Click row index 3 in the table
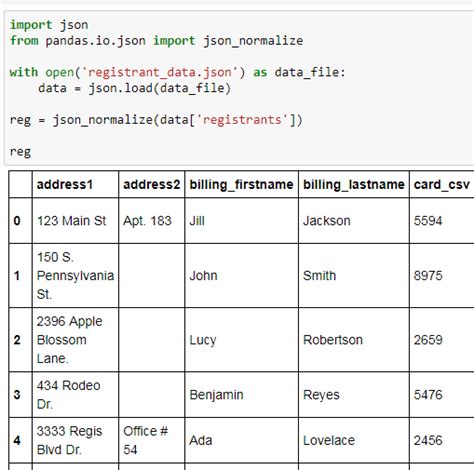The height and width of the screenshot is (470, 474). (17, 395)
